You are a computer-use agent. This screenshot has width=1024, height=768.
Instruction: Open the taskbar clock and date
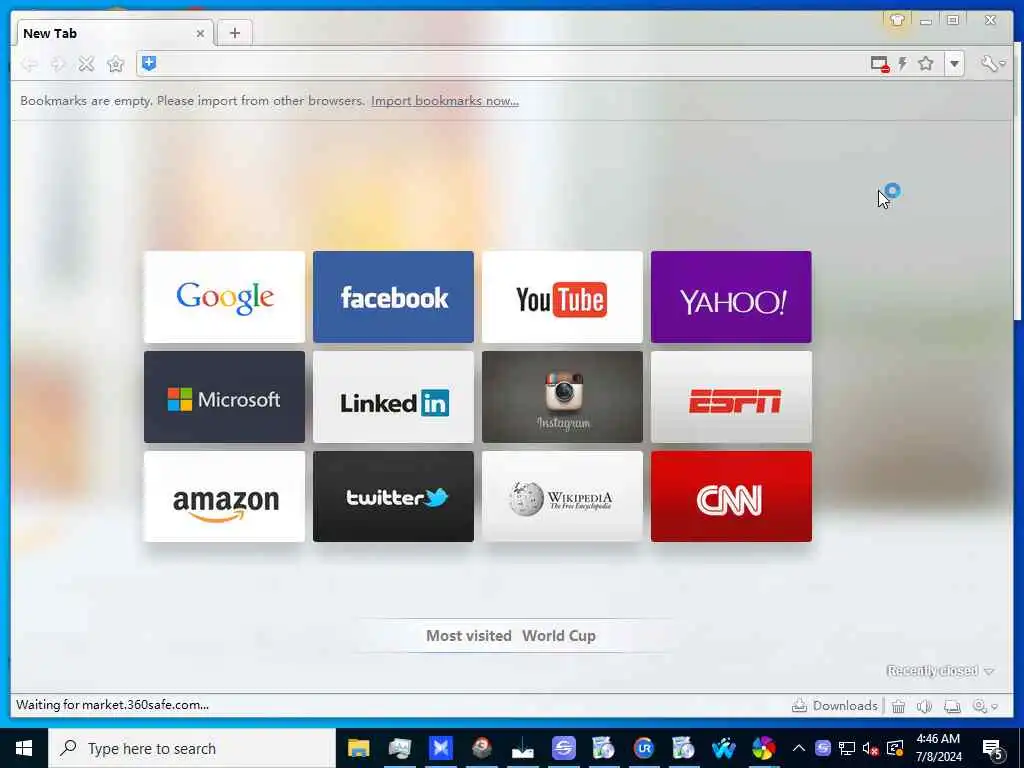[938, 748]
